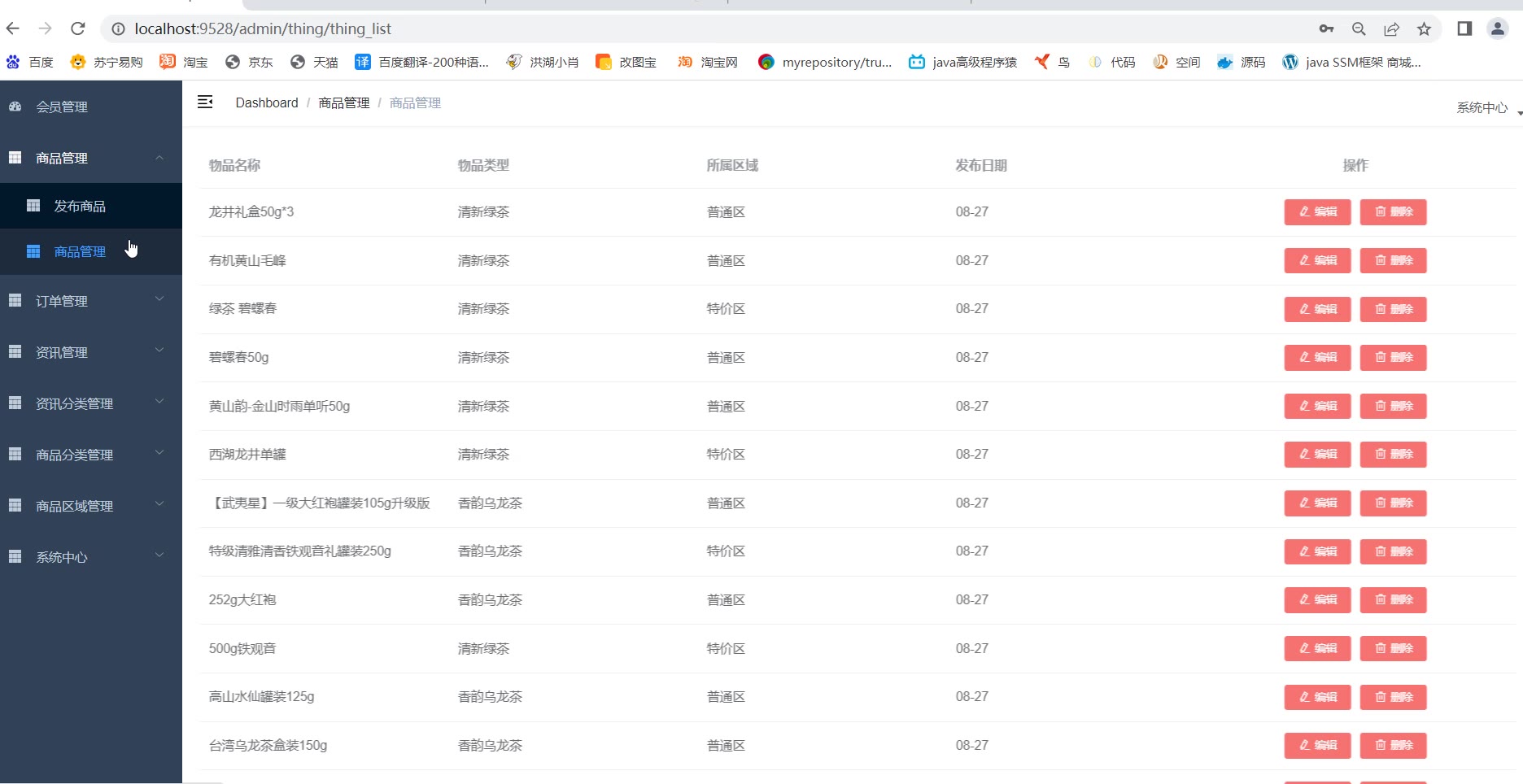The image size is (1523, 784).
Task: Collapse the 商品管理 sidebar menu
Action: click(91, 158)
